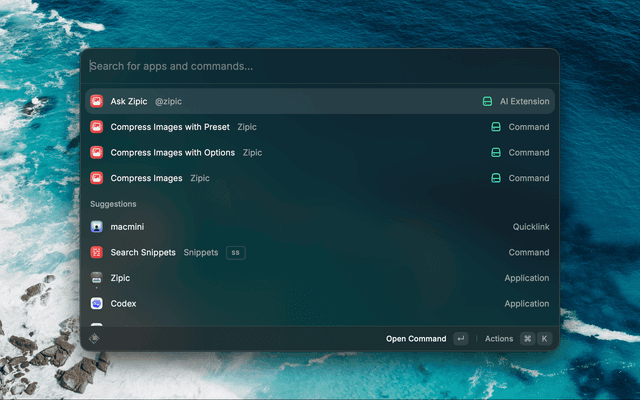Click the Compress Images with Preset icon
The width and height of the screenshot is (640, 400).
[x=97, y=127]
